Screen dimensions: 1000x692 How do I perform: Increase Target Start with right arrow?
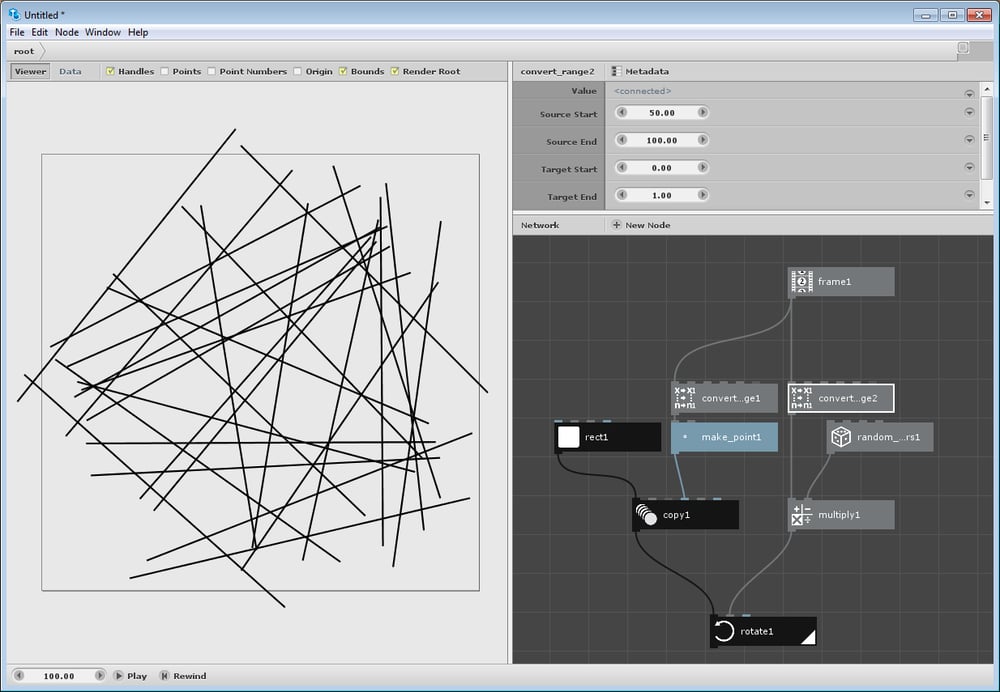702,167
